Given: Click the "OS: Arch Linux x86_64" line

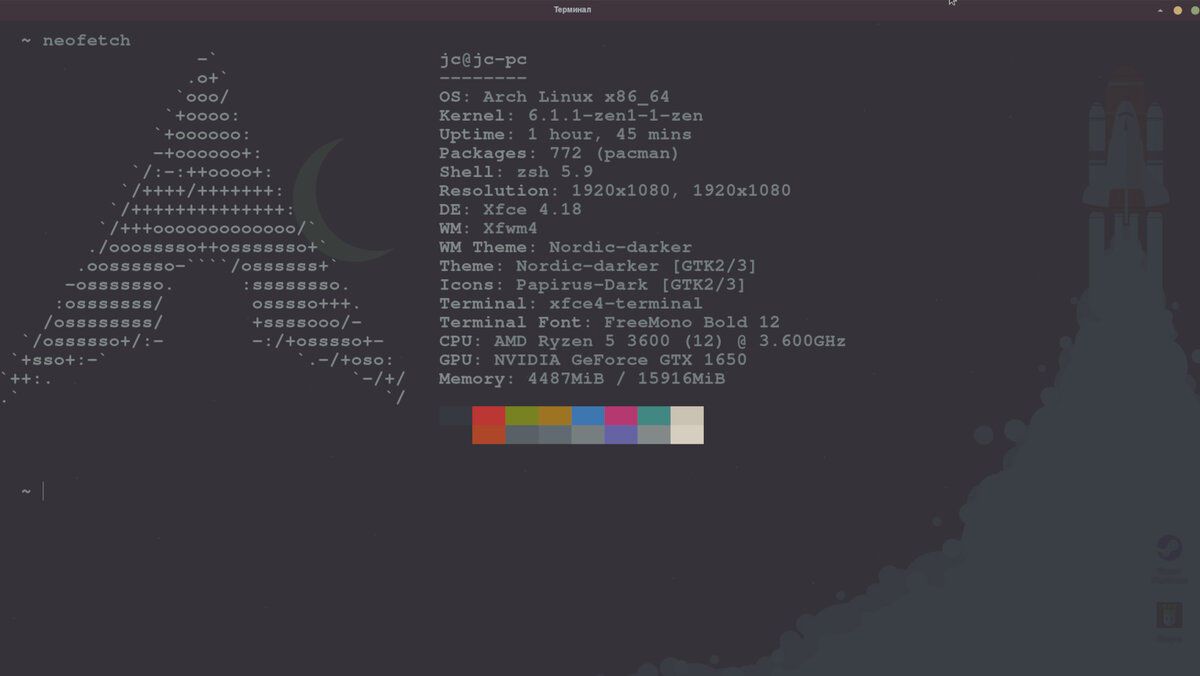Looking at the screenshot, I should (555, 97).
